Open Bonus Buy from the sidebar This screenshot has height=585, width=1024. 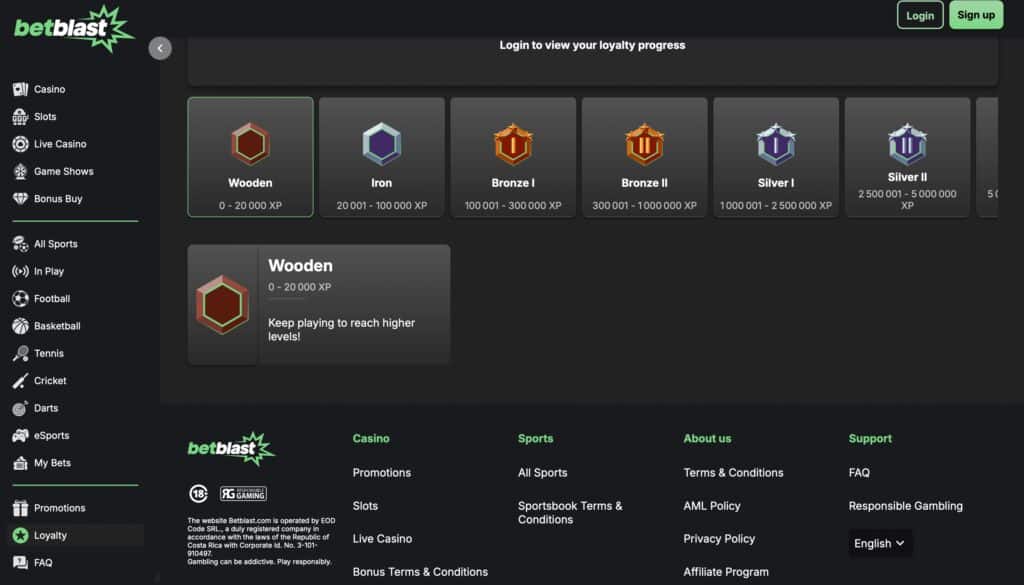[x=58, y=198]
